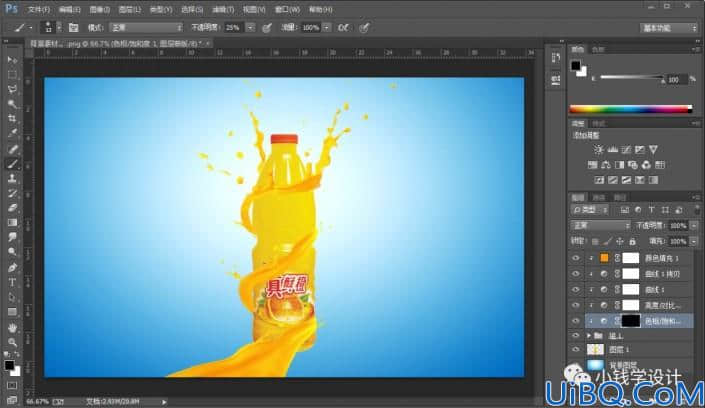Hide the 图层 1 layer
The height and width of the screenshot is (408, 705).
(x=576, y=350)
